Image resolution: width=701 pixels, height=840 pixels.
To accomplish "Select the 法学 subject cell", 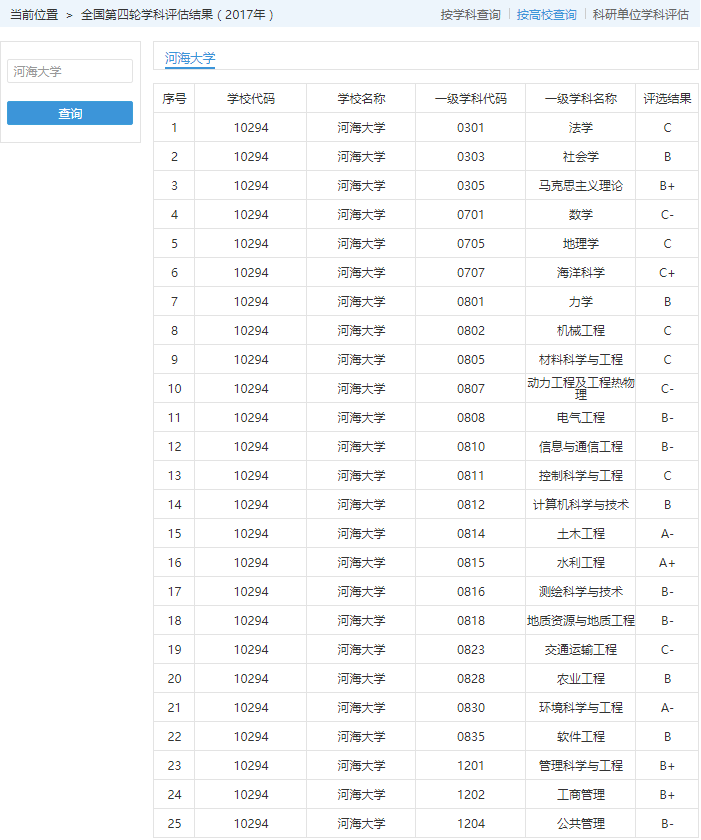I will [x=581, y=128].
